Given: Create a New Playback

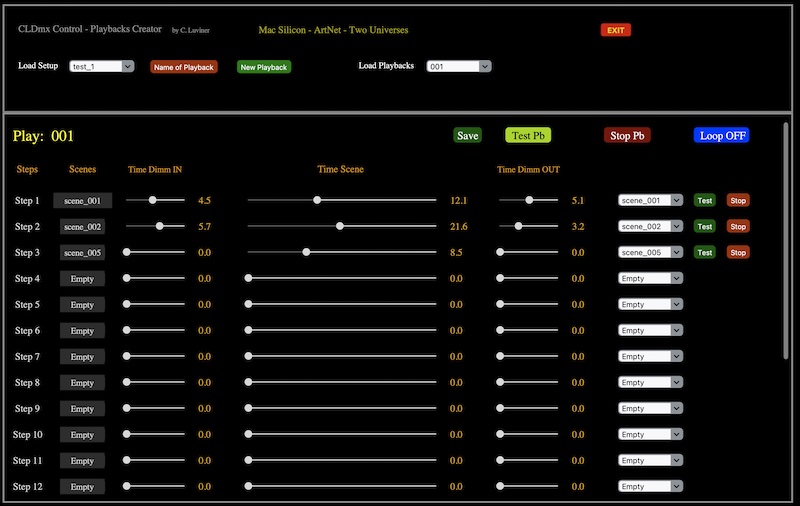Looking at the screenshot, I should pyautogui.click(x=264, y=67).
